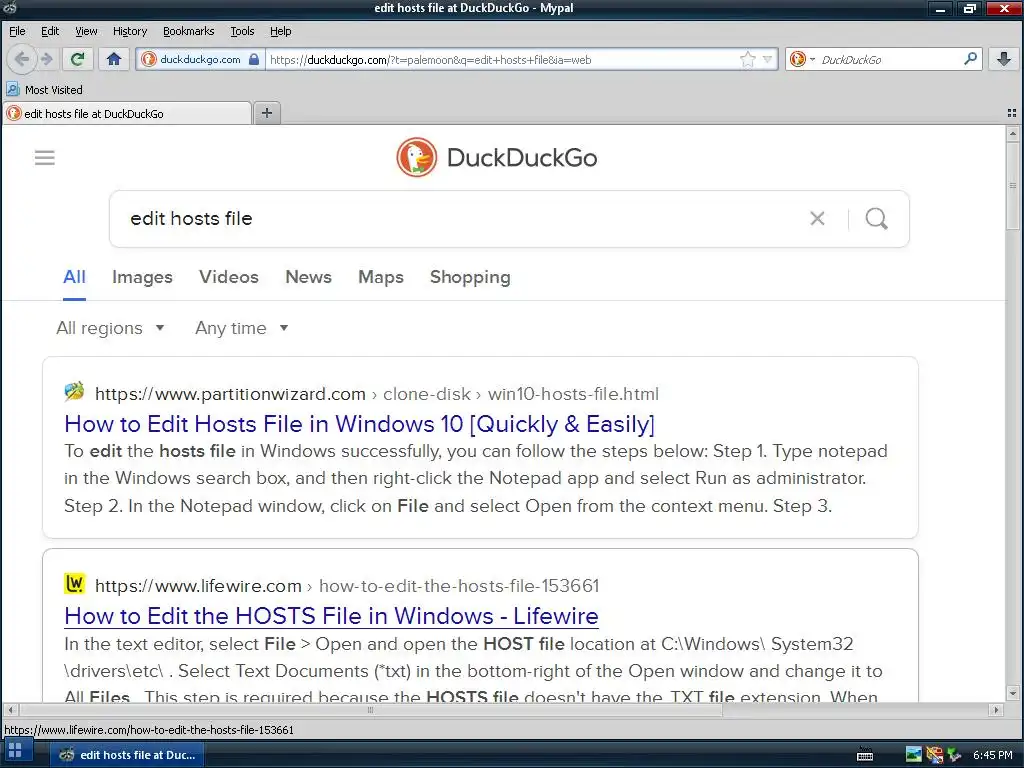Select the All results tab

click(x=74, y=277)
